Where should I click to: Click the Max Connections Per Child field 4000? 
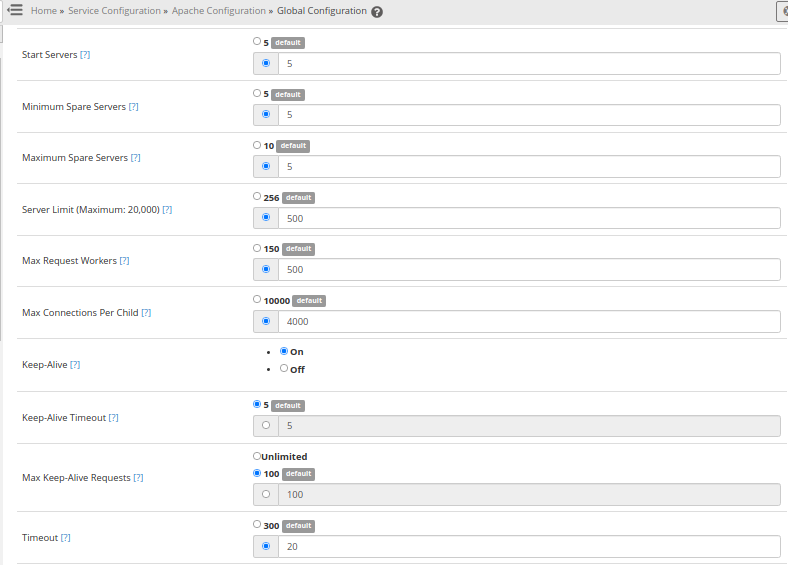(x=529, y=321)
